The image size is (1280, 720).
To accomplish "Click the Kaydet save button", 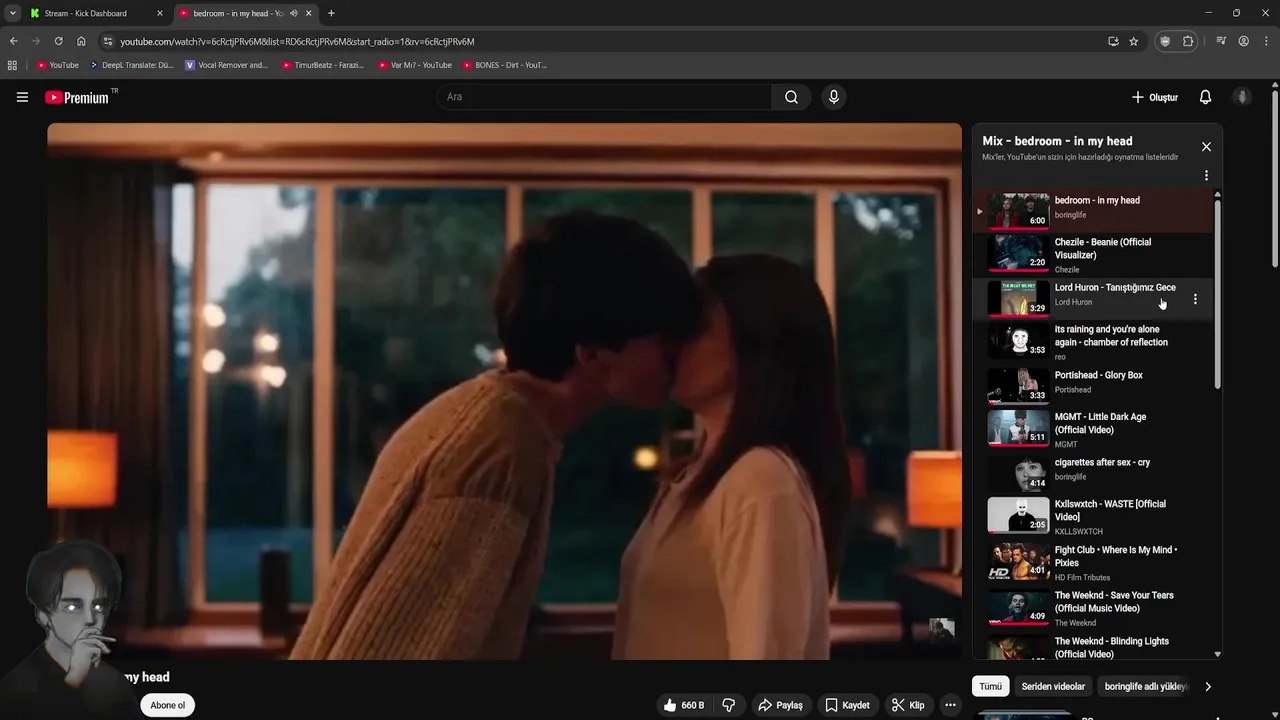I will pyautogui.click(x=847, y=705).
